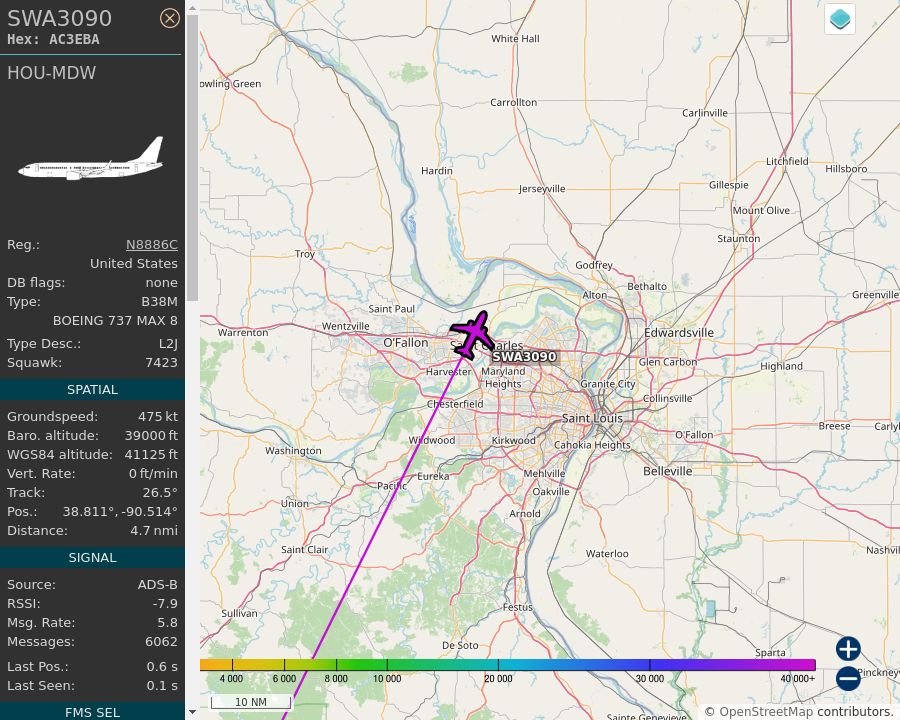Viewport: 900px width, 720px height.
Task: Zoom in using the plus icon
Action: click(847, 649)
